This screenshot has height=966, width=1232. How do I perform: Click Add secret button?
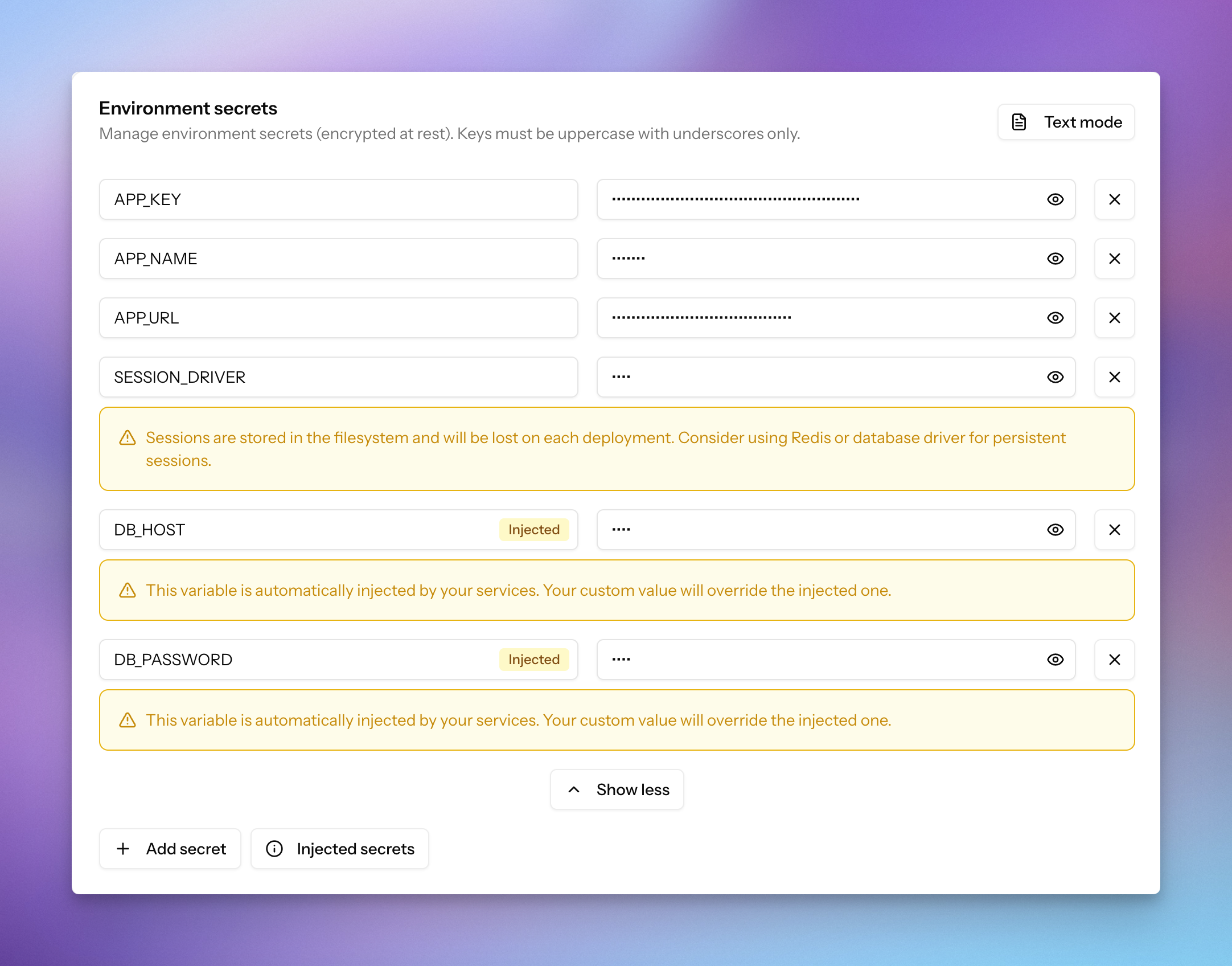click(170, 849)
